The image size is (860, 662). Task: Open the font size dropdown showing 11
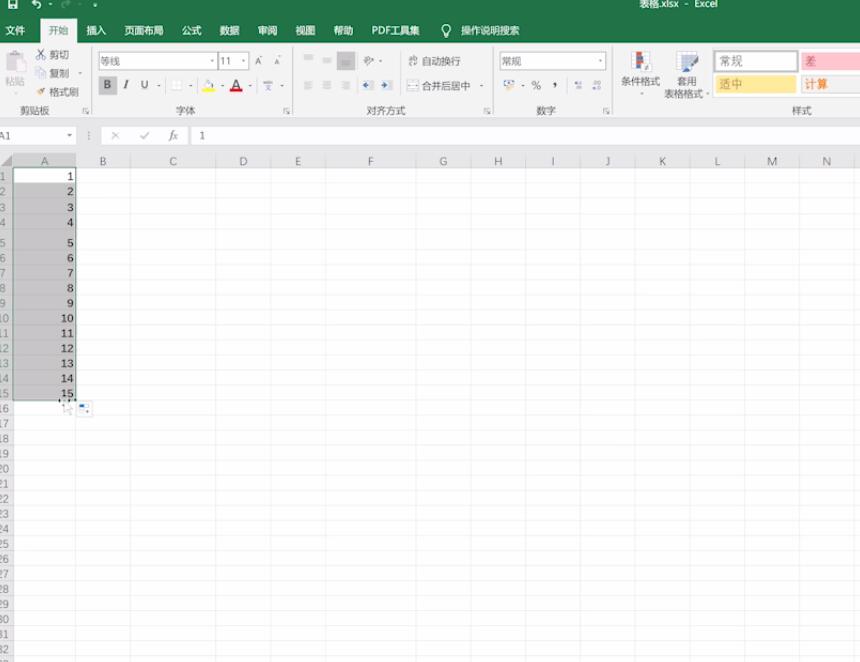244,61
